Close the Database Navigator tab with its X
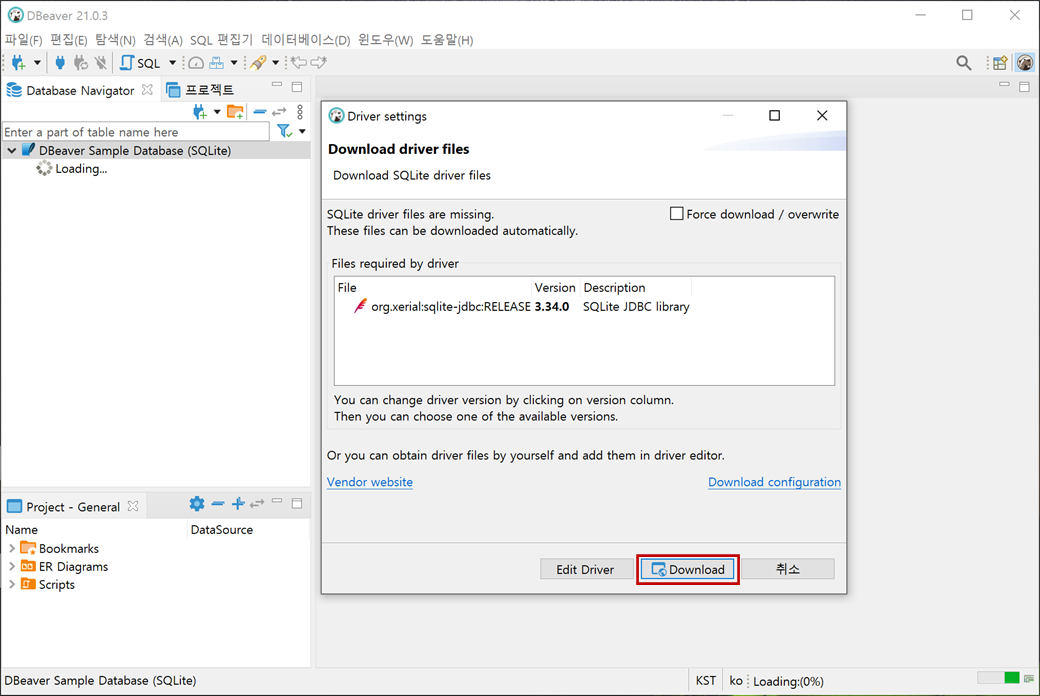Screen dimensions: 1040x696 tap(147, 89)
